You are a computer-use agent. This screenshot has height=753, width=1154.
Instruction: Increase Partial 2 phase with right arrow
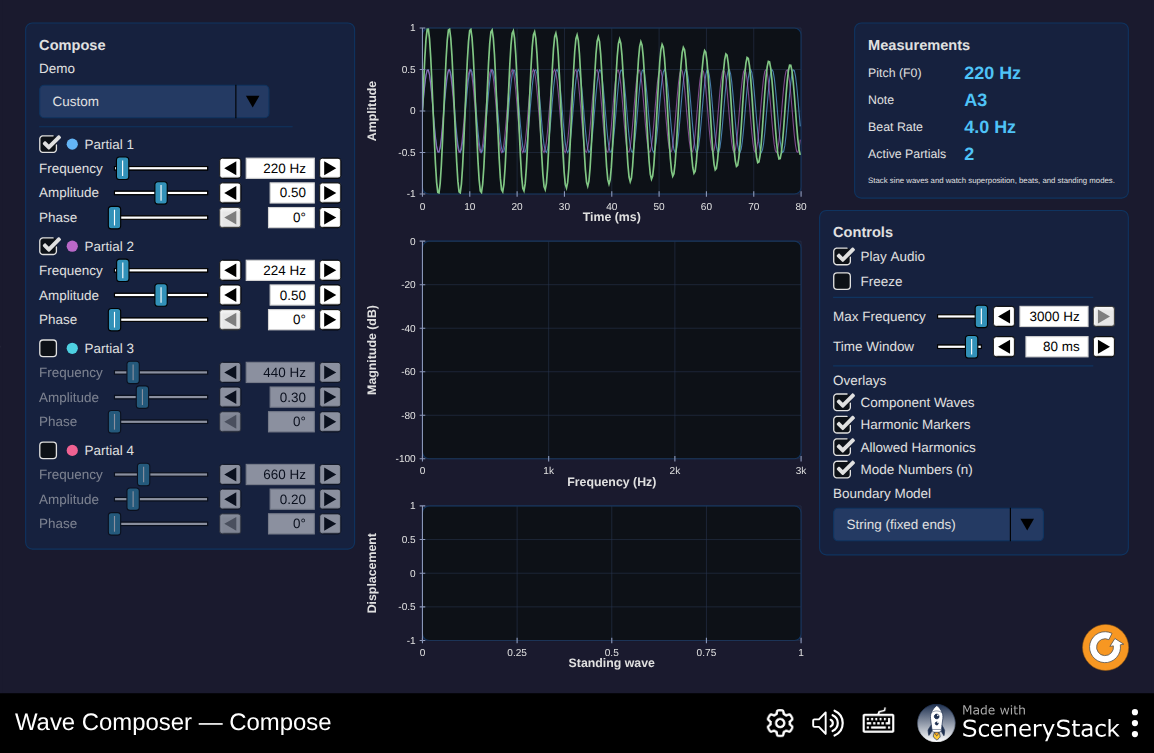(x=330, y=320)
